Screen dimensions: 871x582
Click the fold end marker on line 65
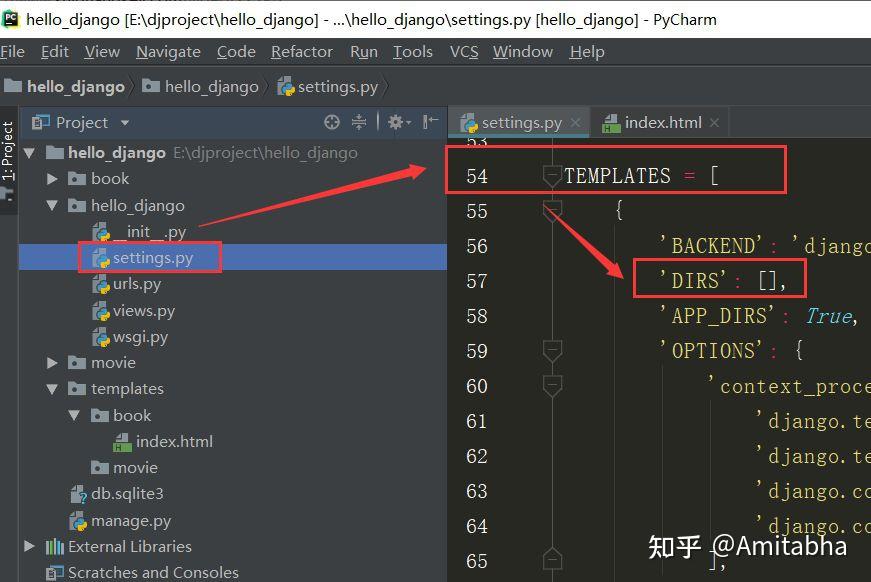pos(552,558)
